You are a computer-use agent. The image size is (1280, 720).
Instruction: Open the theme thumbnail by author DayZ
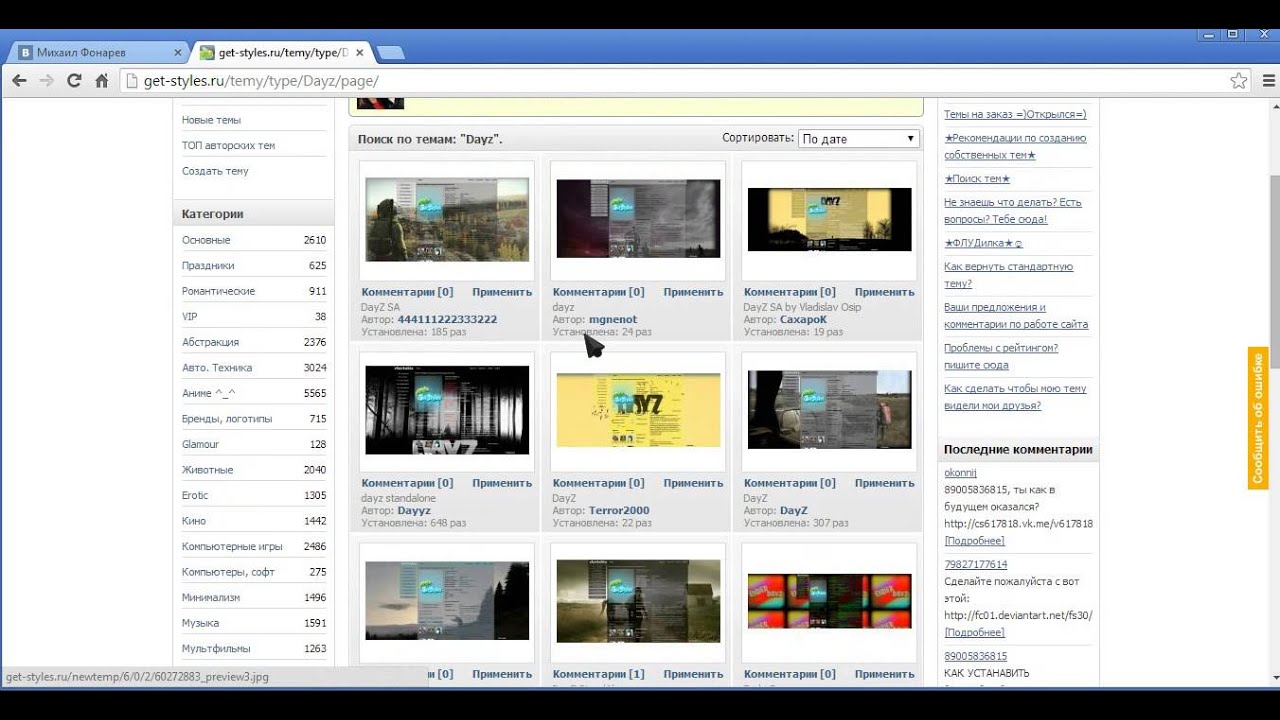829,411
